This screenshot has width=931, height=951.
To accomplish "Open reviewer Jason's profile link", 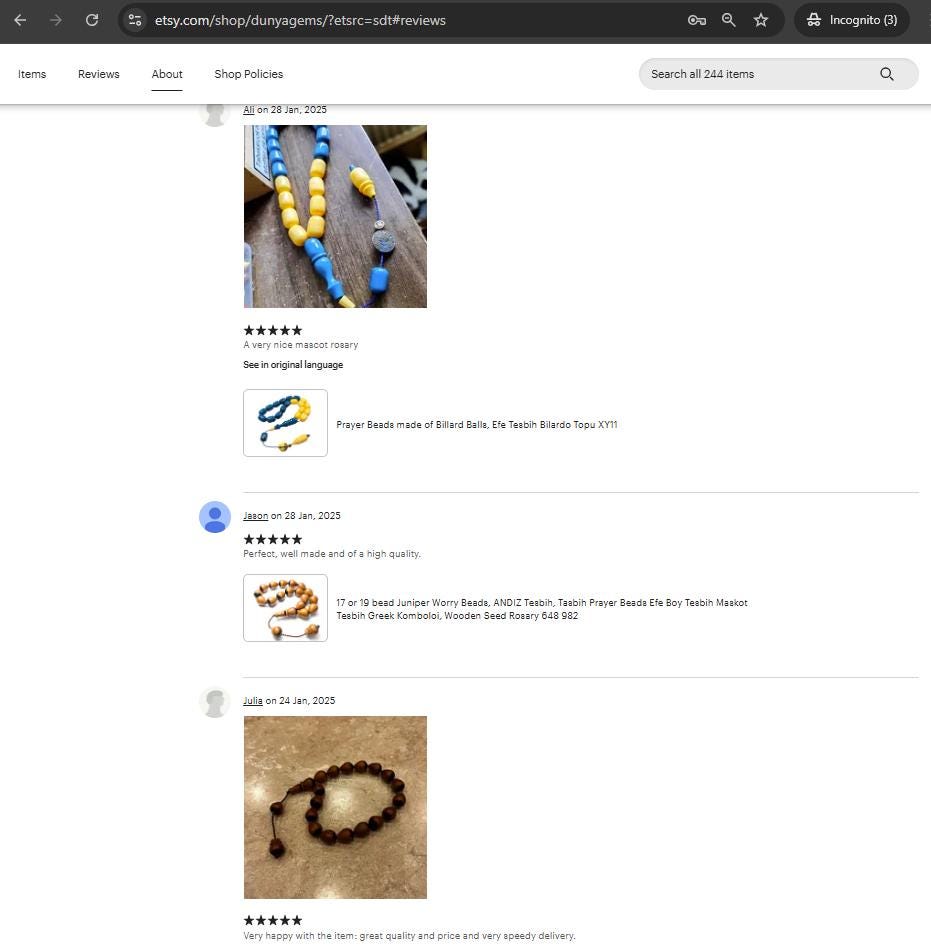I will 255,516.
